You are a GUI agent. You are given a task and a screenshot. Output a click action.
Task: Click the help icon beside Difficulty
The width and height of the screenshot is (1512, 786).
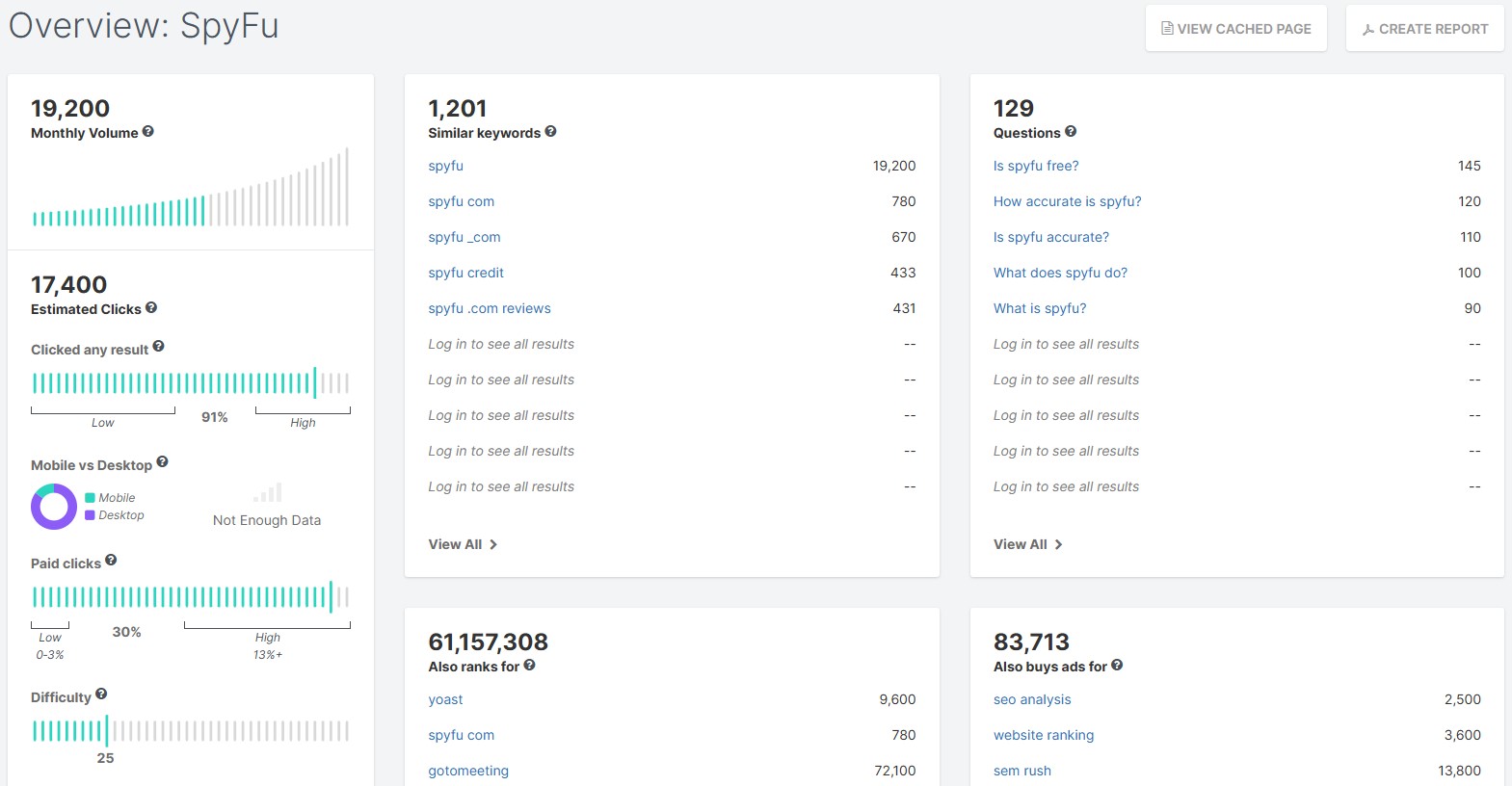coord(101,694)
